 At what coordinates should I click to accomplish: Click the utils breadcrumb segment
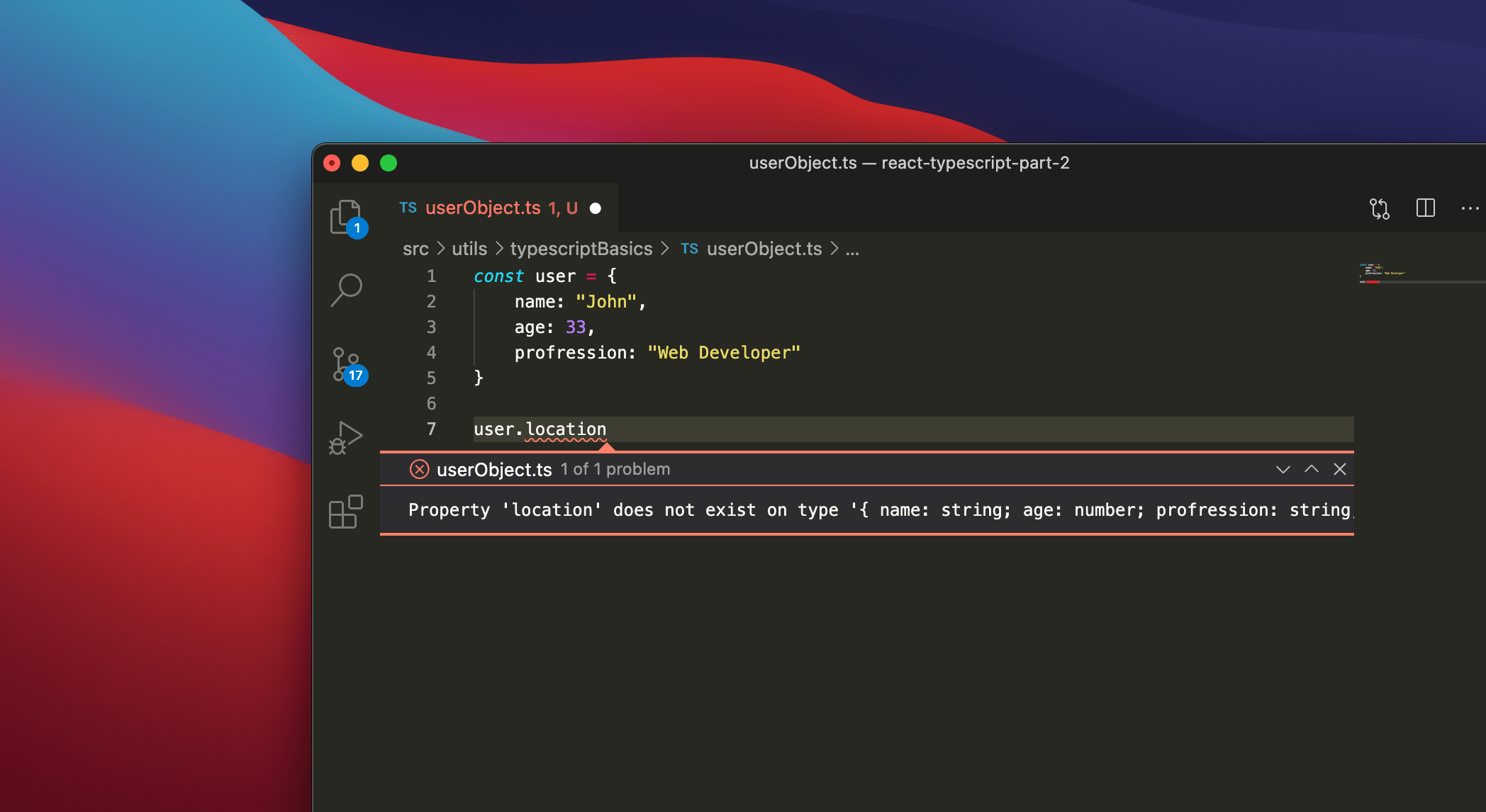coord(469,249)
